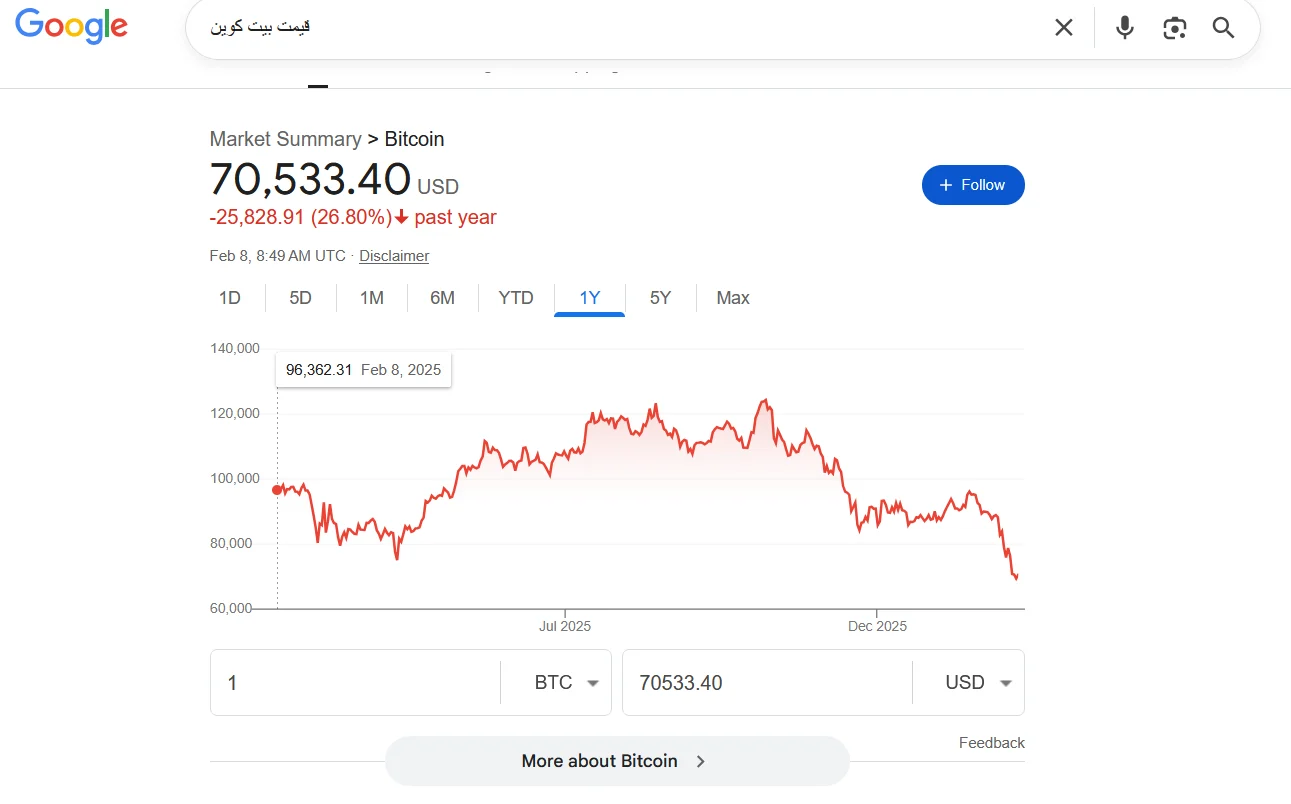
Task: Open Google Lens image search icon
Action: click(1174, 27)
